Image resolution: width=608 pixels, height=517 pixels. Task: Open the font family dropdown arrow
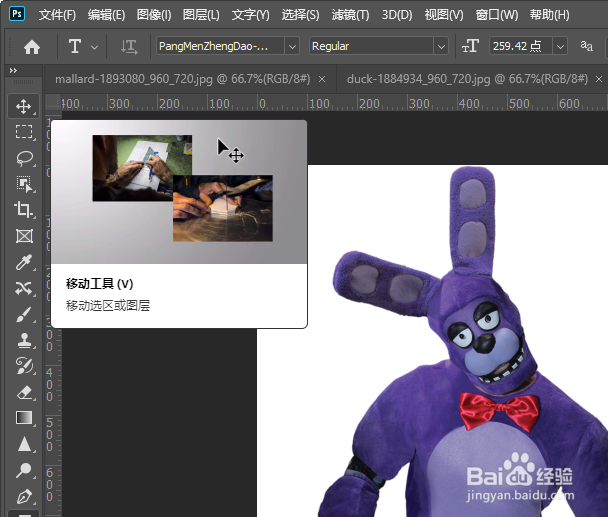[x=292, y=47]
